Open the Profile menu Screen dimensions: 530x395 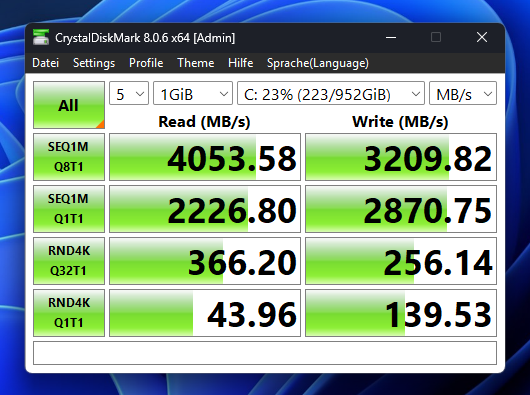click(146, 63)
